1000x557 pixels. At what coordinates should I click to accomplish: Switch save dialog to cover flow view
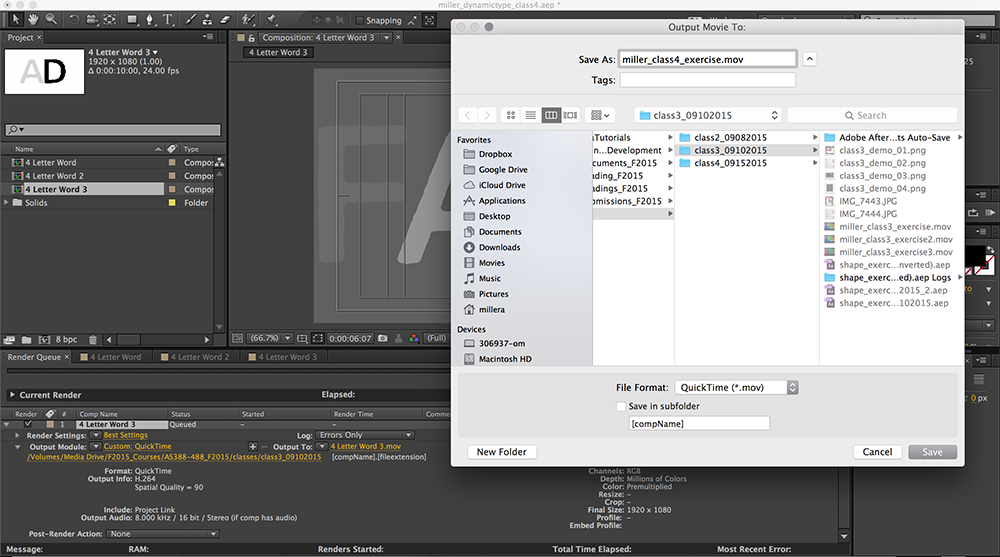pos(570,115)
